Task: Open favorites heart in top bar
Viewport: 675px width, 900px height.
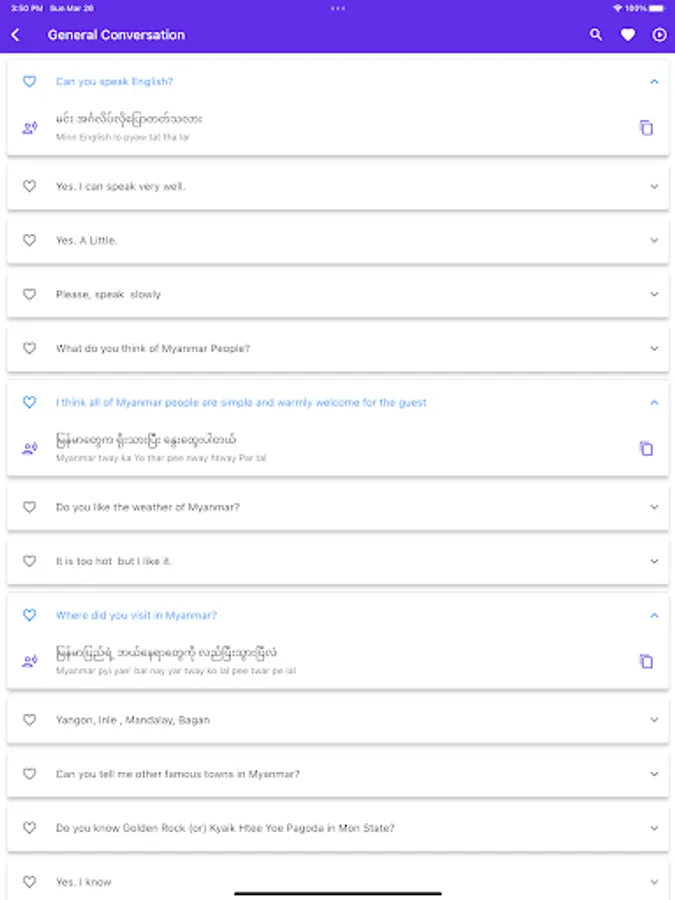Action: 628,35
